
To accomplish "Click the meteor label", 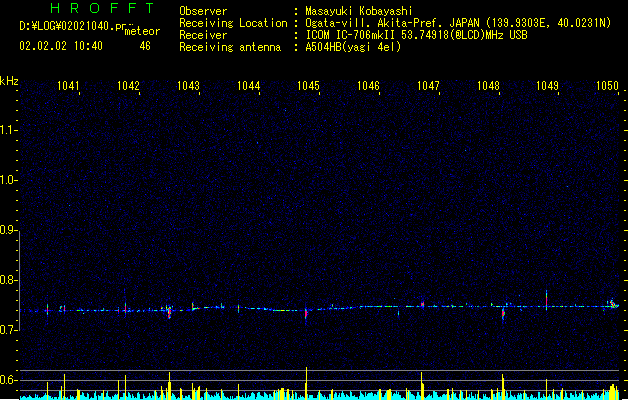I will point(142,31).
